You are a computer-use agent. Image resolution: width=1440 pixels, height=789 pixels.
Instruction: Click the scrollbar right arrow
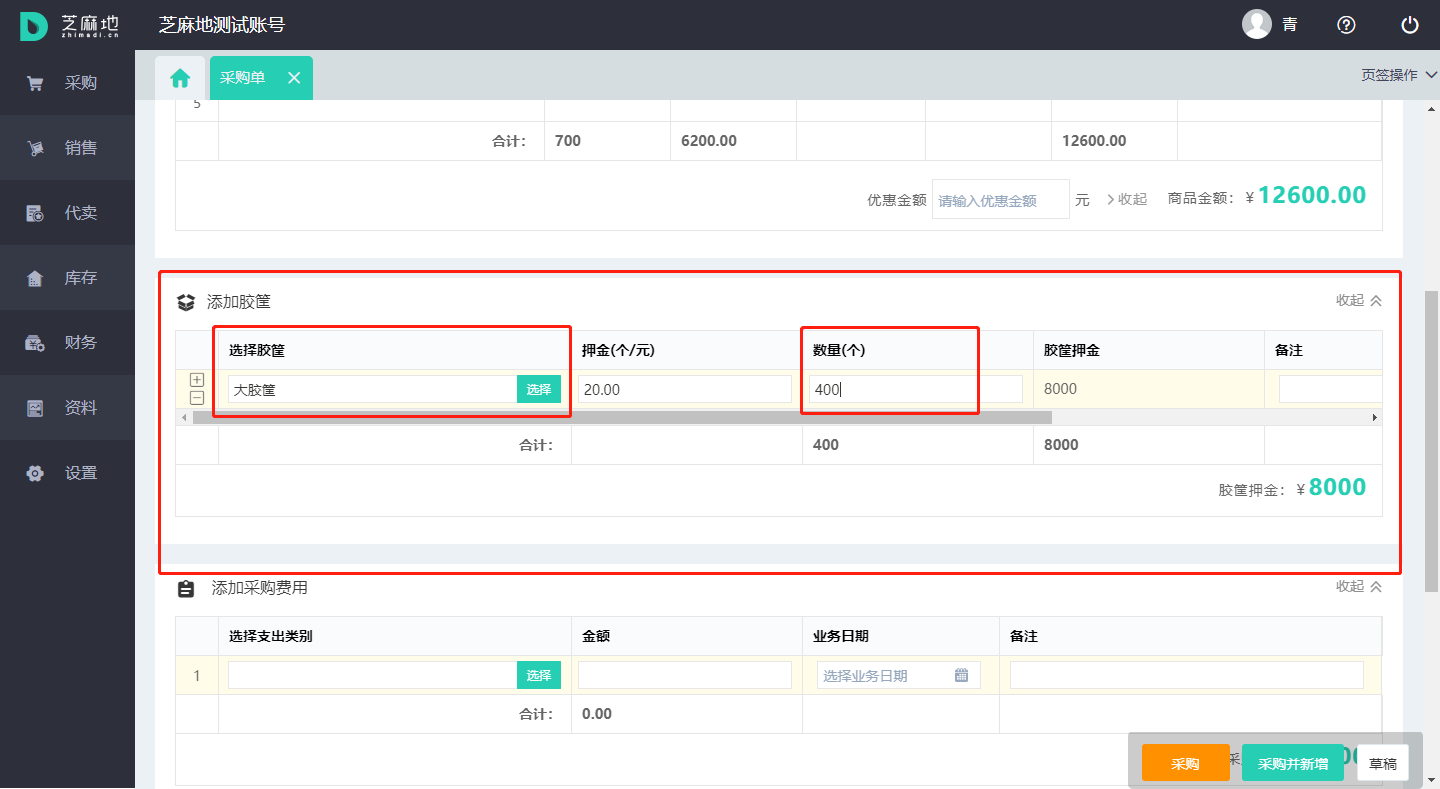tap(1374, 417)
